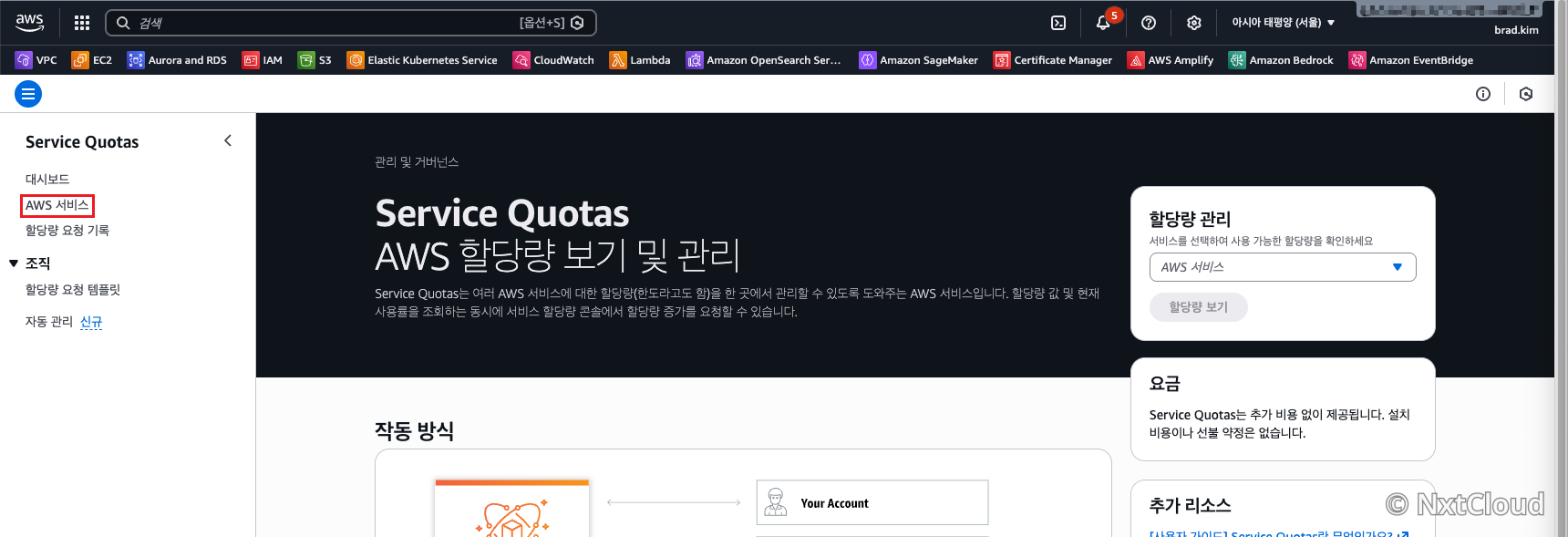This screenshot has width=1568, height=537.
Task: Open 할당량 요청 기록 page
Action: [67, 231]
